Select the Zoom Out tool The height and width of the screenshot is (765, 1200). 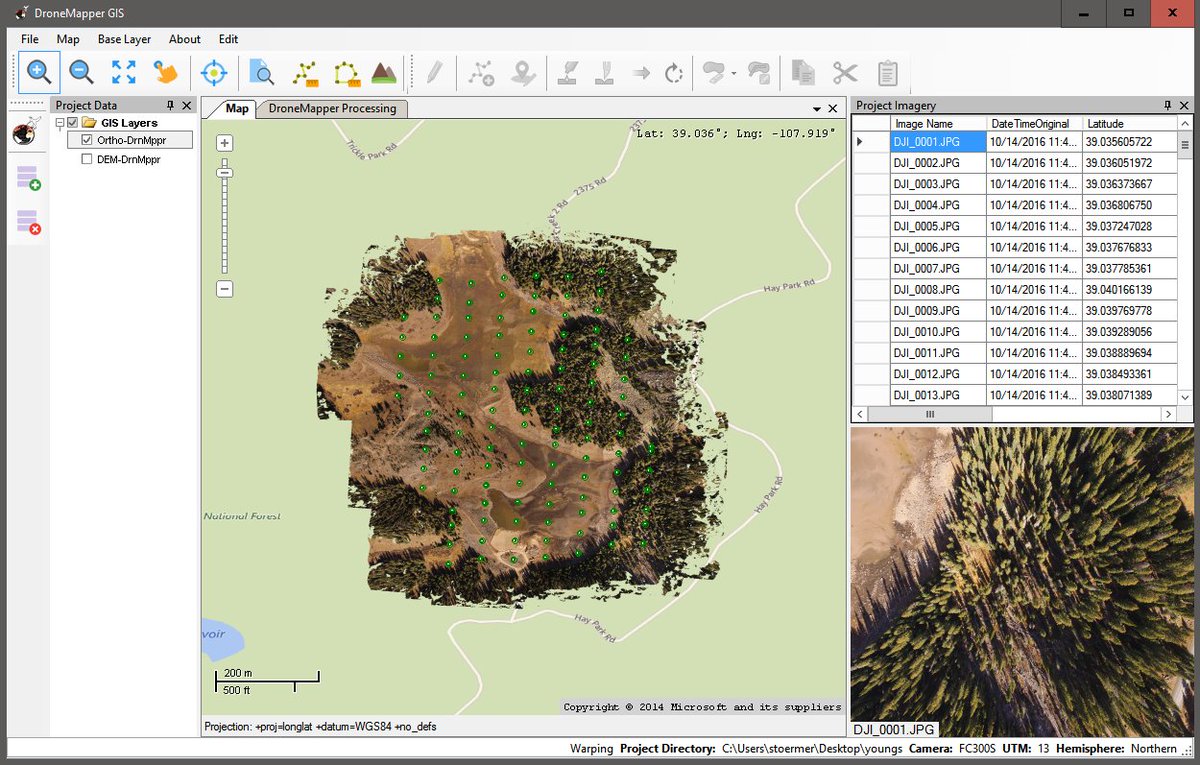[81, 72]
